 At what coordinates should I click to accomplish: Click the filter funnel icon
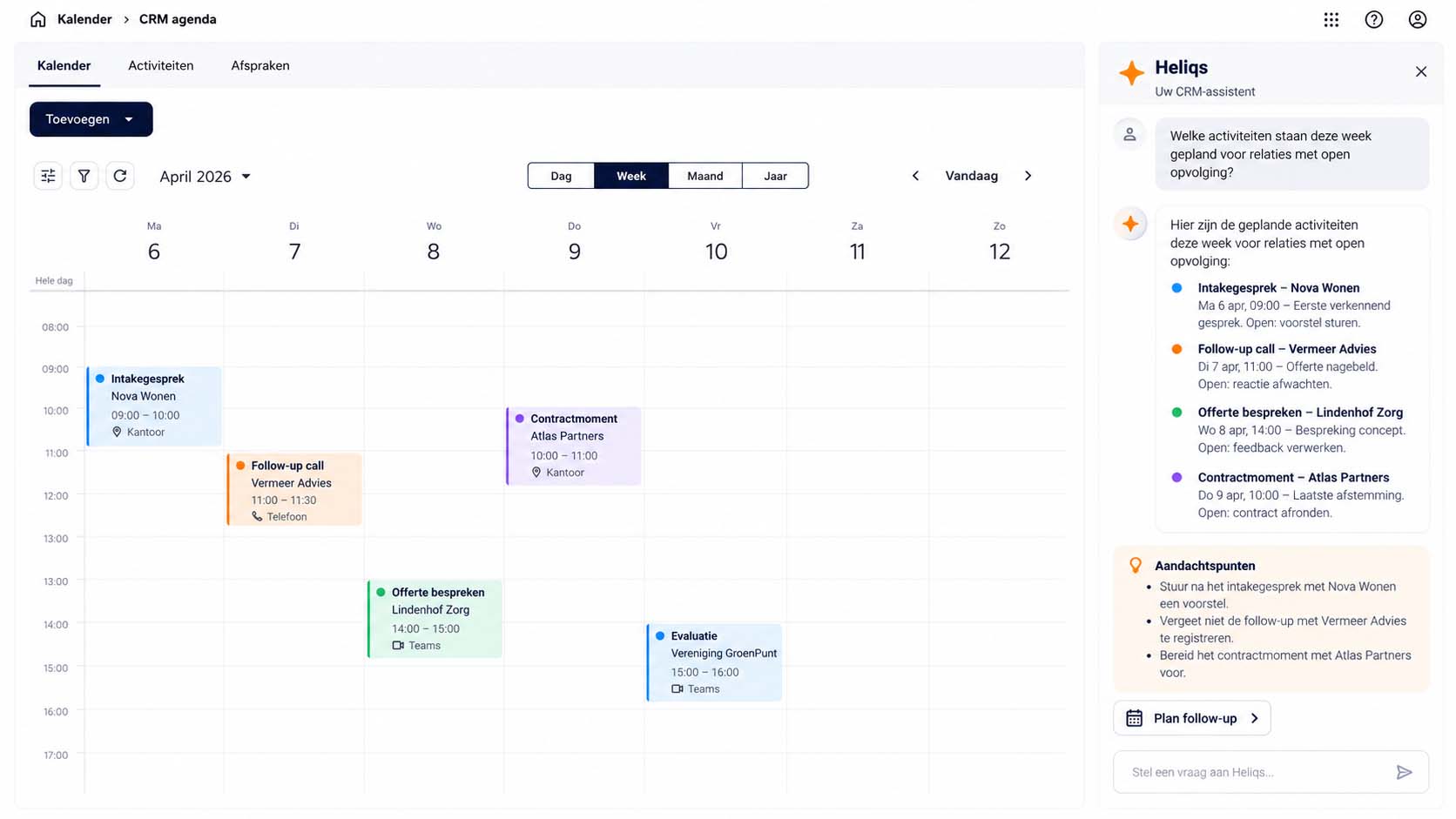pos(84,176)
